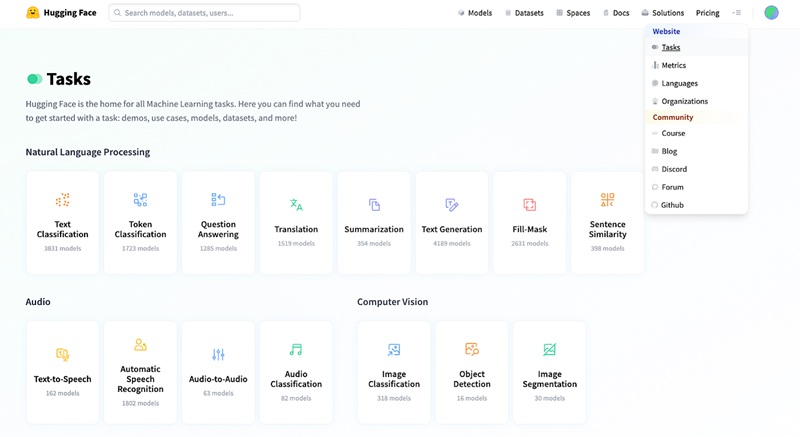The image size is (800, 437).
Task: Click the Text-to-Speech task icon
Action: tap(62, 354)
